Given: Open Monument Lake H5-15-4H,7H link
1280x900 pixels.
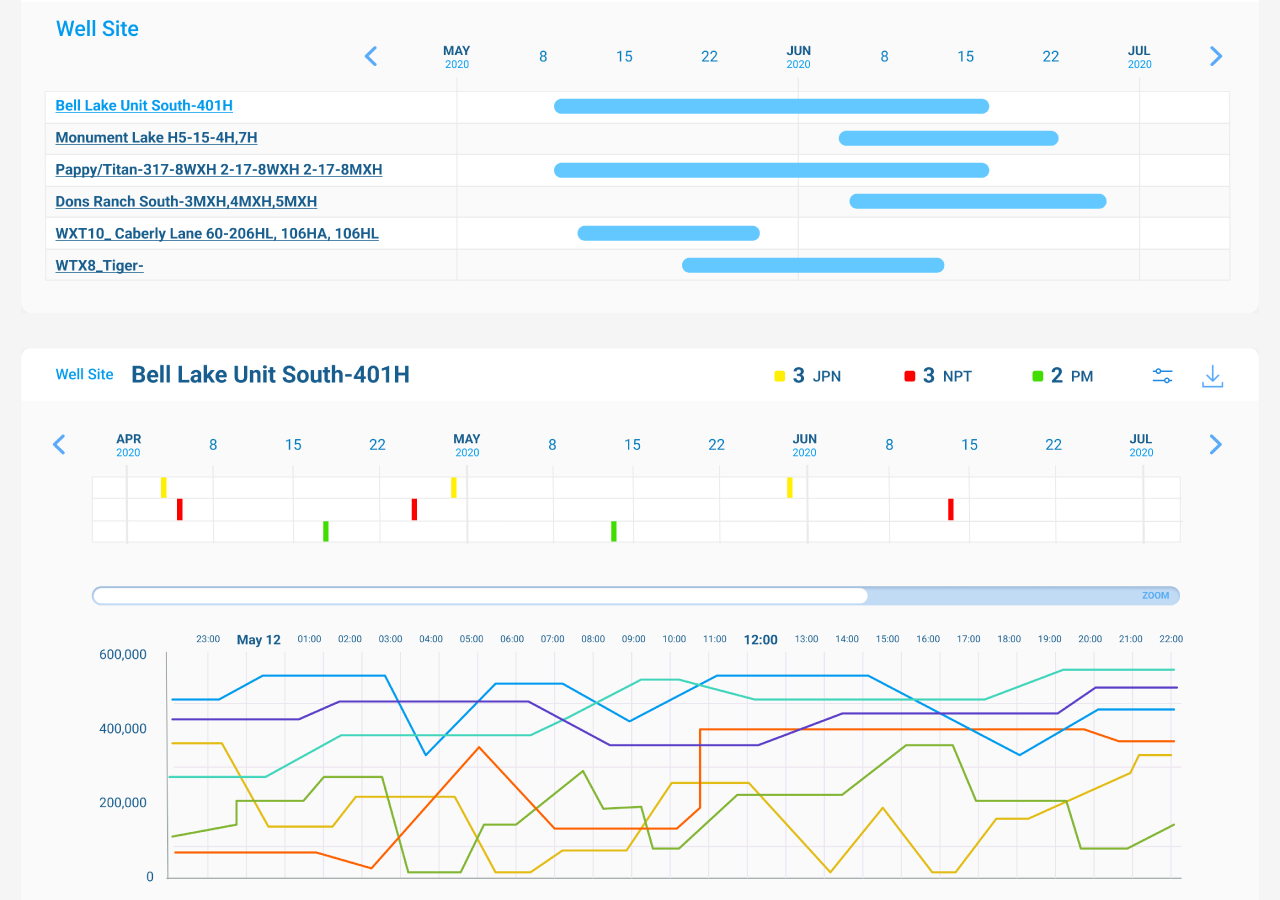Looking at the screenshot, I should pos(156,138).
